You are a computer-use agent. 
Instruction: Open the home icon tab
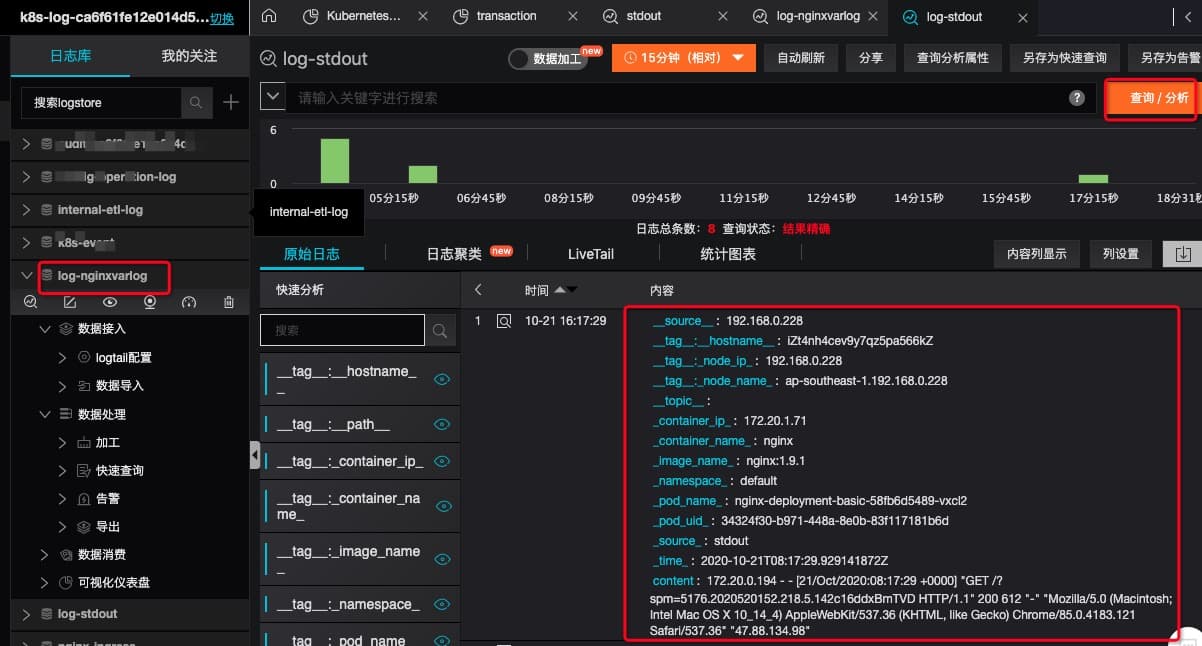click(x=268, y=16)
